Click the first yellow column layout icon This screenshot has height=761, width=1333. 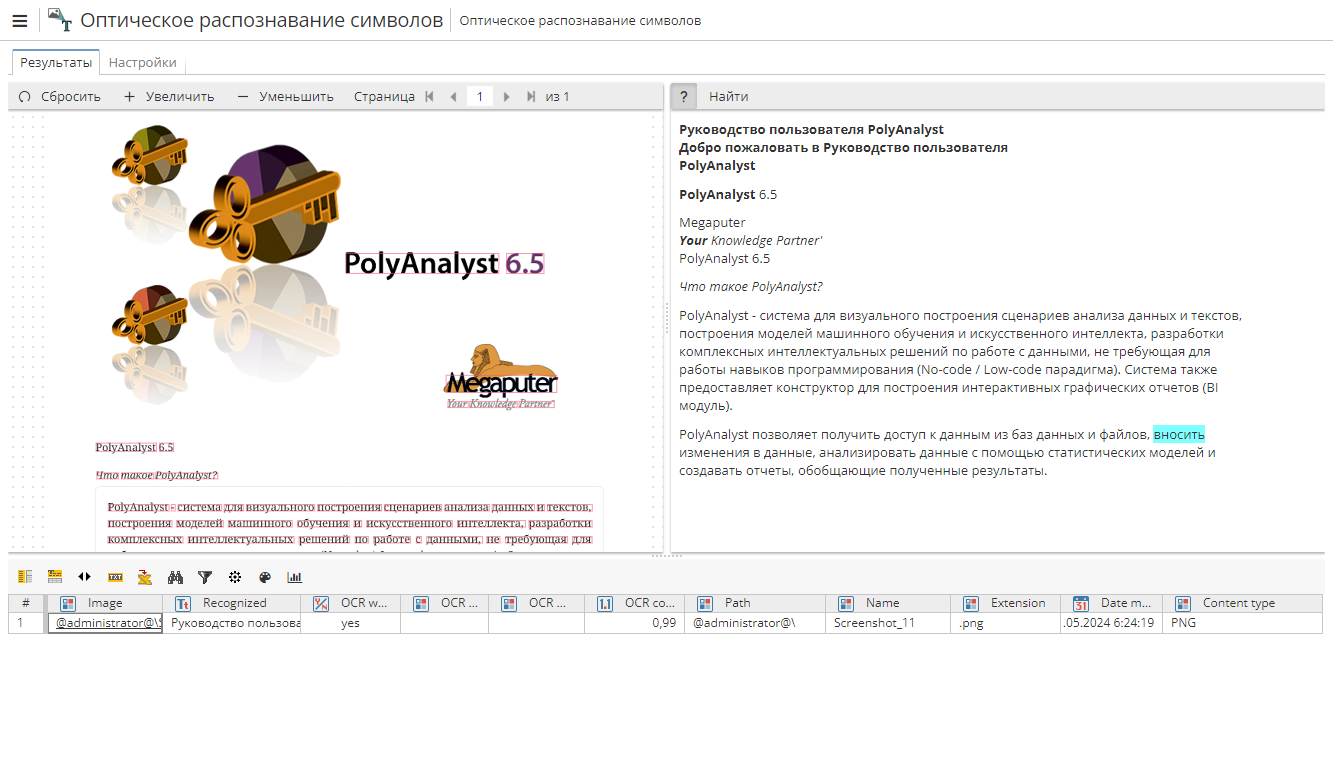[x=25, y=577]
